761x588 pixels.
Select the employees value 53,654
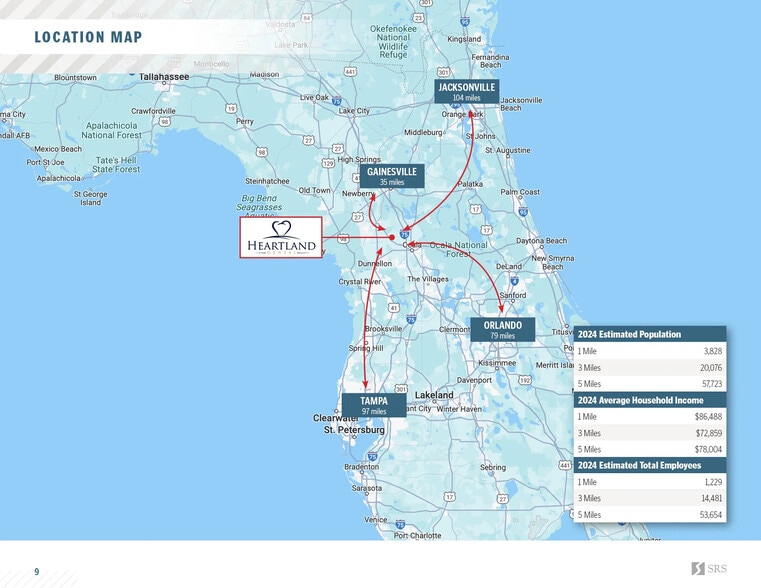coord(711,515)
